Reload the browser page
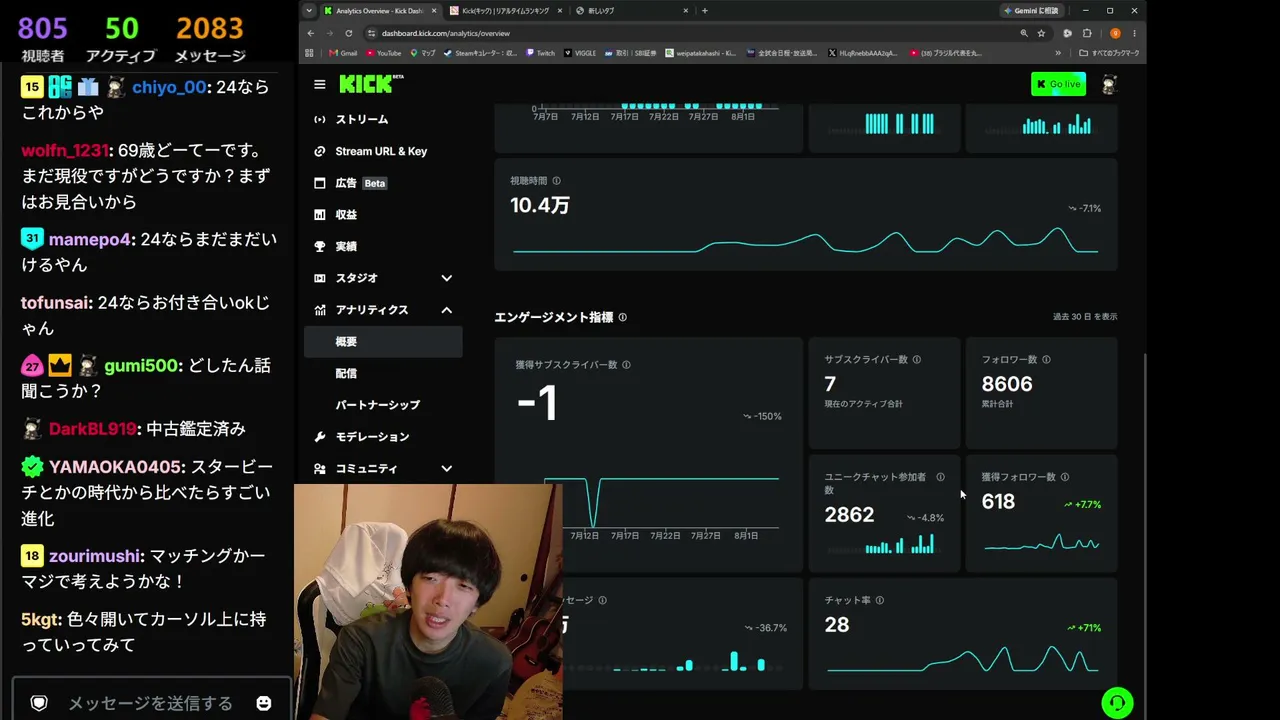The width and height of the screenshot is (1280, 720). [349, 33]
